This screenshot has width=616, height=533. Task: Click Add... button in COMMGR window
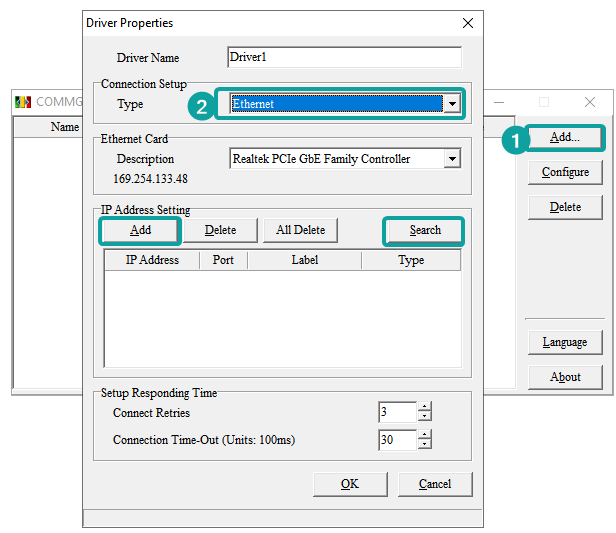(565, 137)
